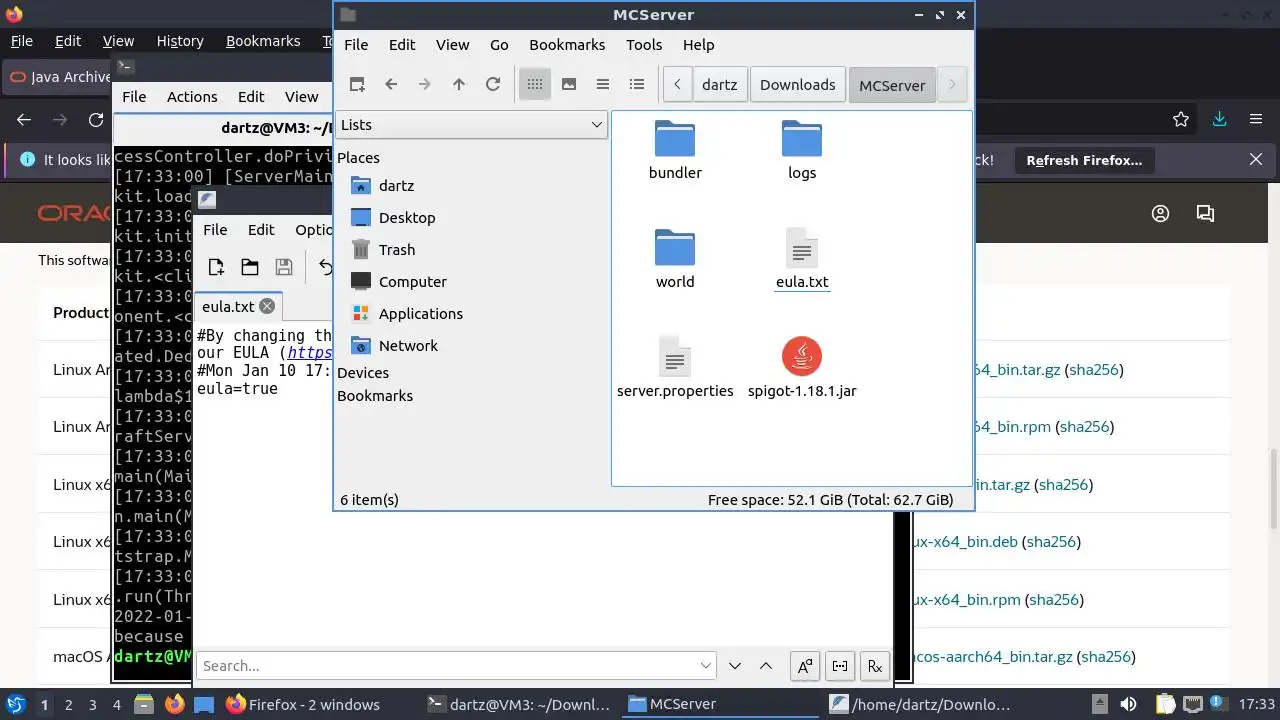Select the bundler folder
Image resolution: width=1280 pixels, height=720 pixels.
pyautogui.click(x=675, y=150)
